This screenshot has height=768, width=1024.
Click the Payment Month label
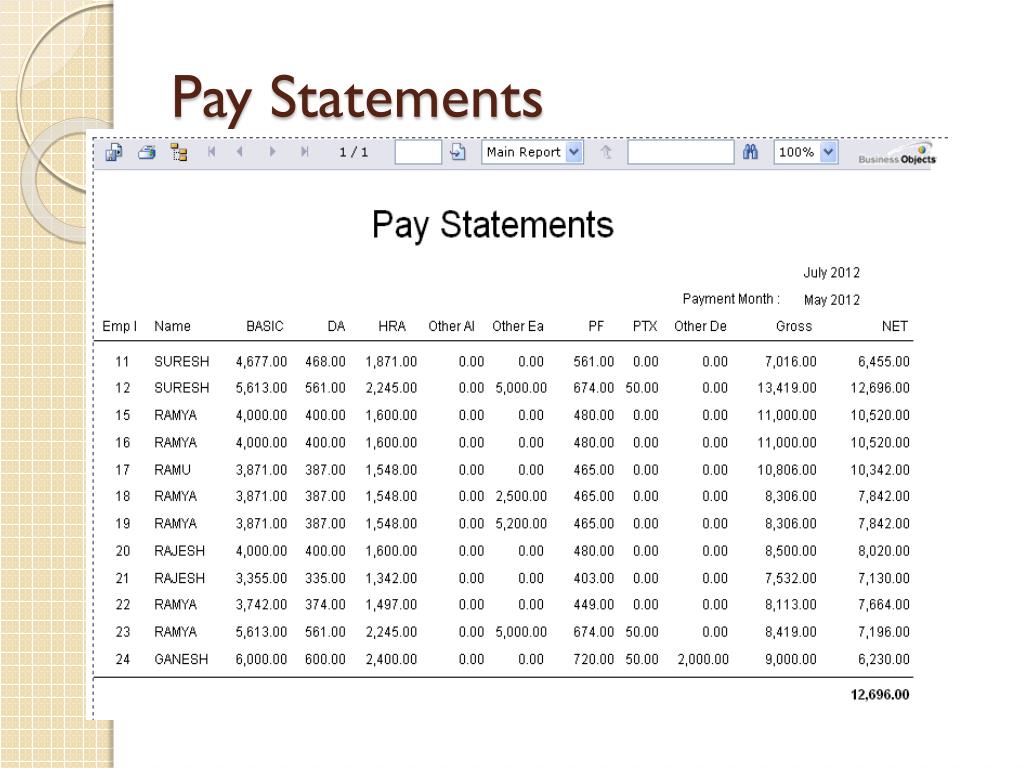pos(731,298)
